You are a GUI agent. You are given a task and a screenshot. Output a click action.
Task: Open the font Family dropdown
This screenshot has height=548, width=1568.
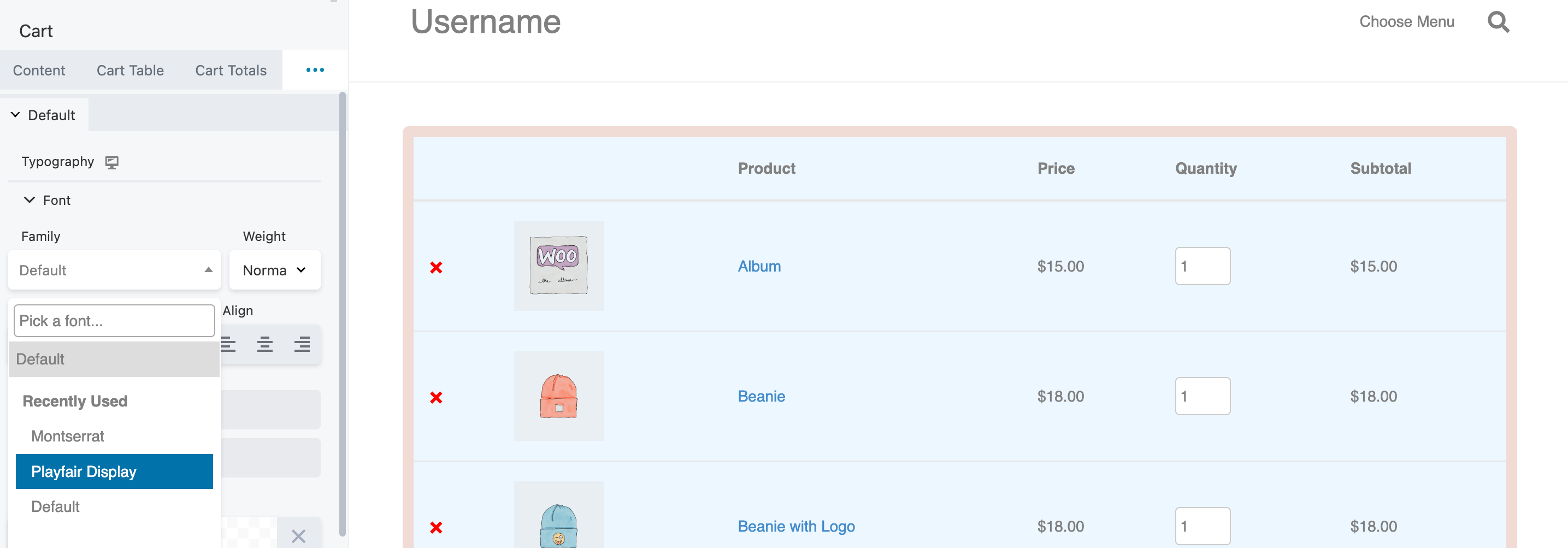(114, 270)
